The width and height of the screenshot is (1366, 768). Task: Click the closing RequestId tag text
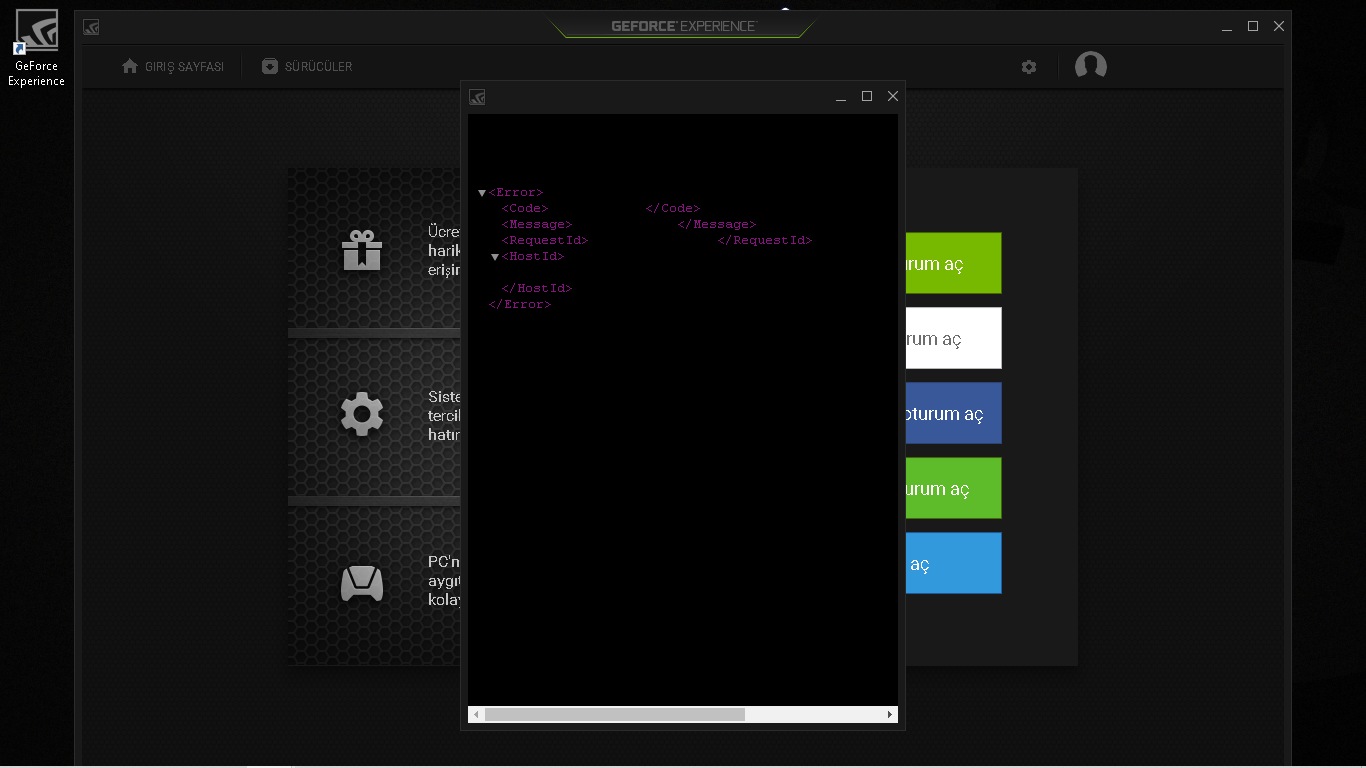[765, 240]
